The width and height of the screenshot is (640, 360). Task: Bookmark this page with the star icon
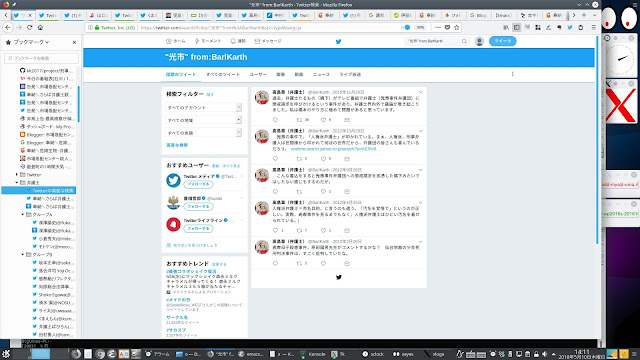457,27
